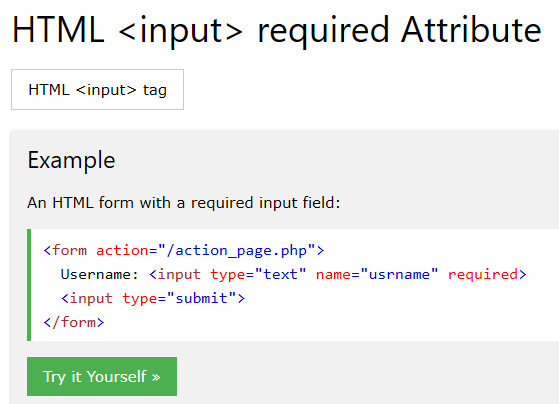This screenshot has height=404, width=559.
Task: Click the code line <form action="/action_page.php">
Action: [184, 251]
